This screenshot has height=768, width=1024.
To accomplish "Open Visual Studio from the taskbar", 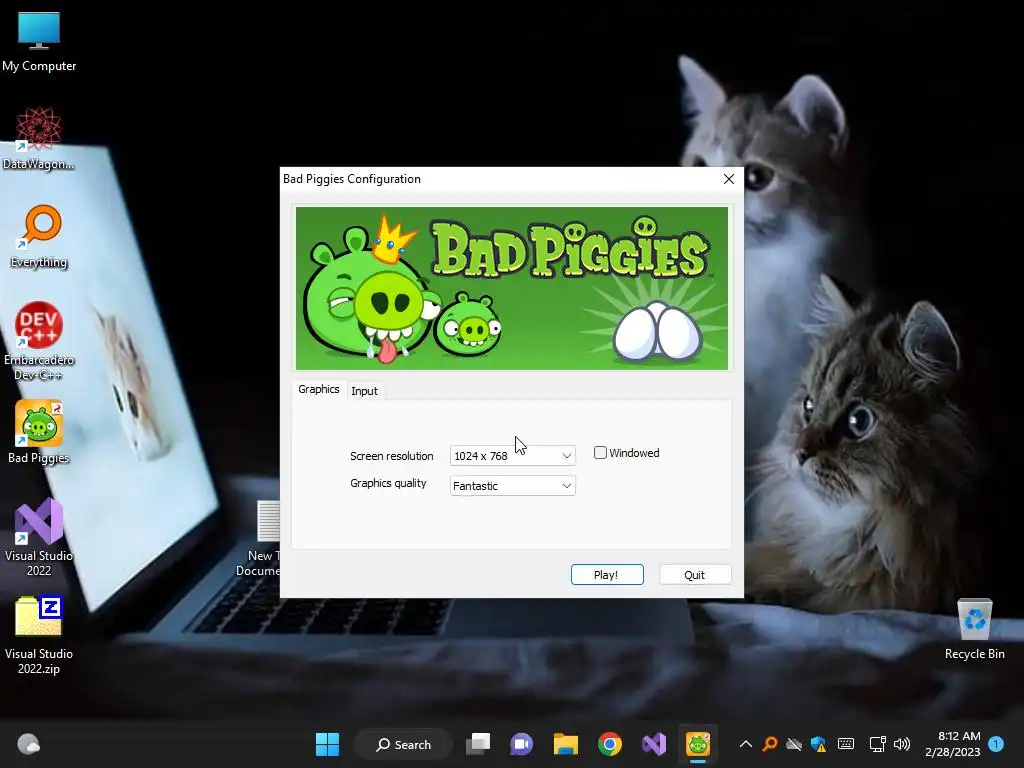I will pyautogui.click(x=654, y=744).
